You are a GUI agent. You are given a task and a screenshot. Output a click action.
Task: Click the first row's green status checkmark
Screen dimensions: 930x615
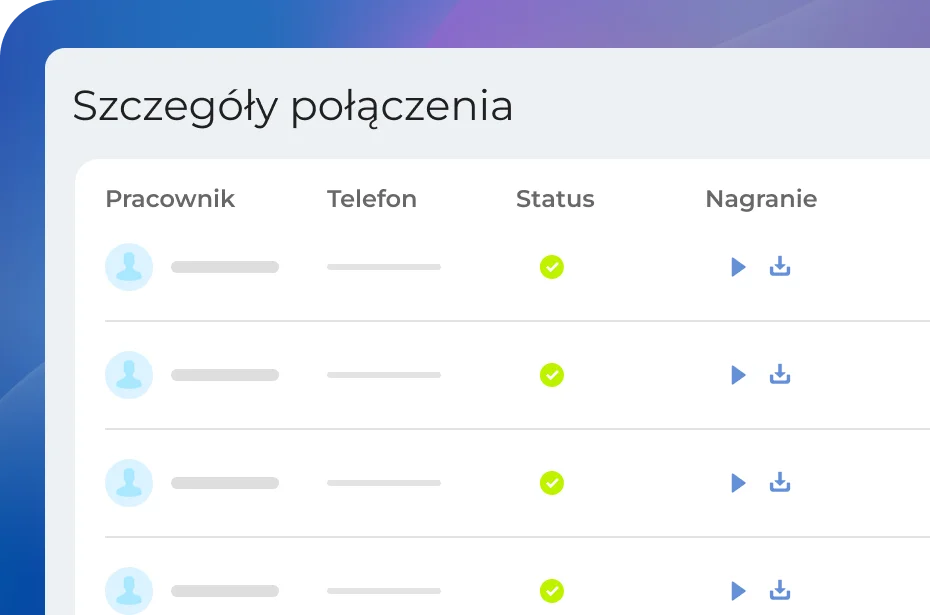552,267
